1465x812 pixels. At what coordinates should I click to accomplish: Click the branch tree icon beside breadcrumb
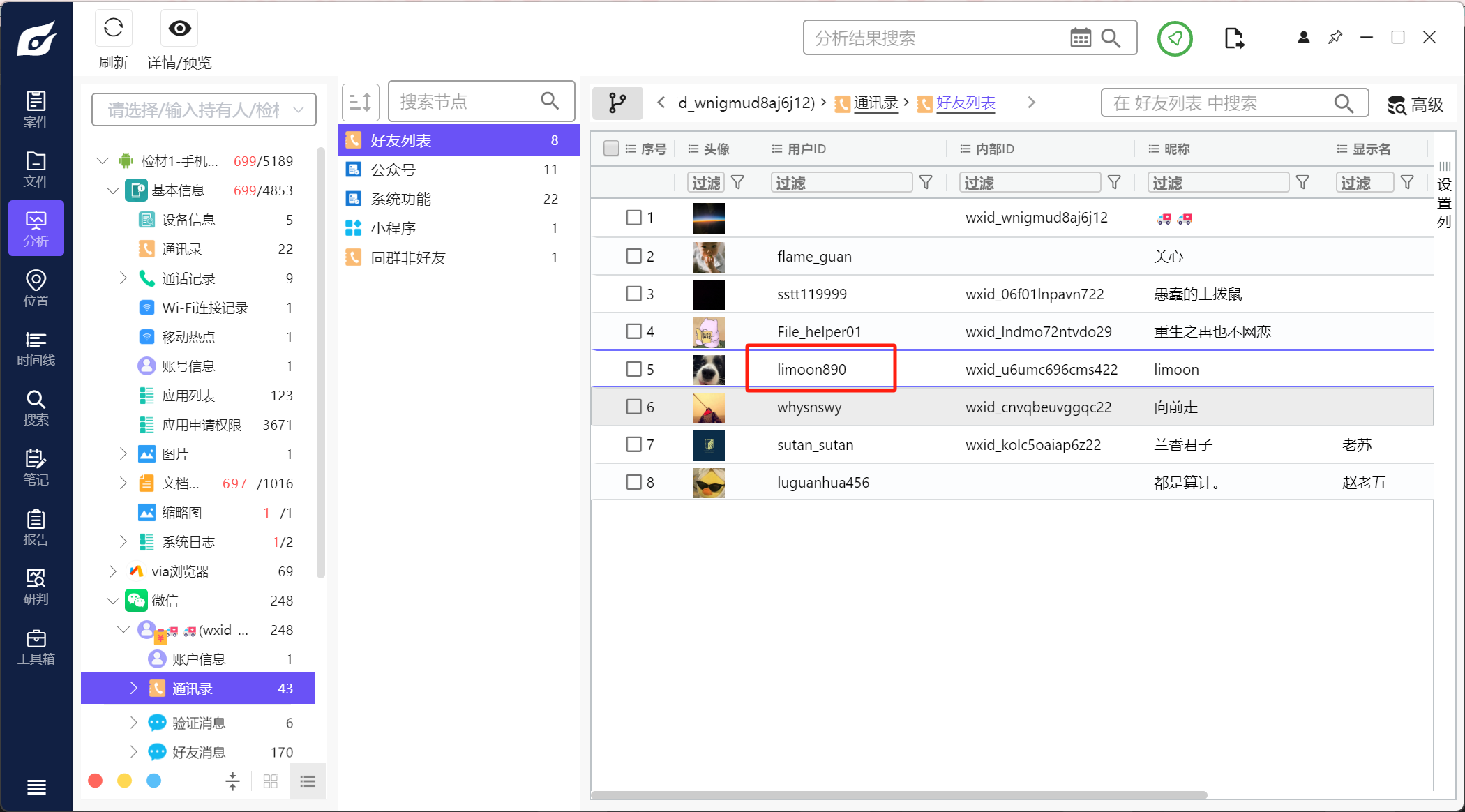pyautogui.click(x=617, y=103)
